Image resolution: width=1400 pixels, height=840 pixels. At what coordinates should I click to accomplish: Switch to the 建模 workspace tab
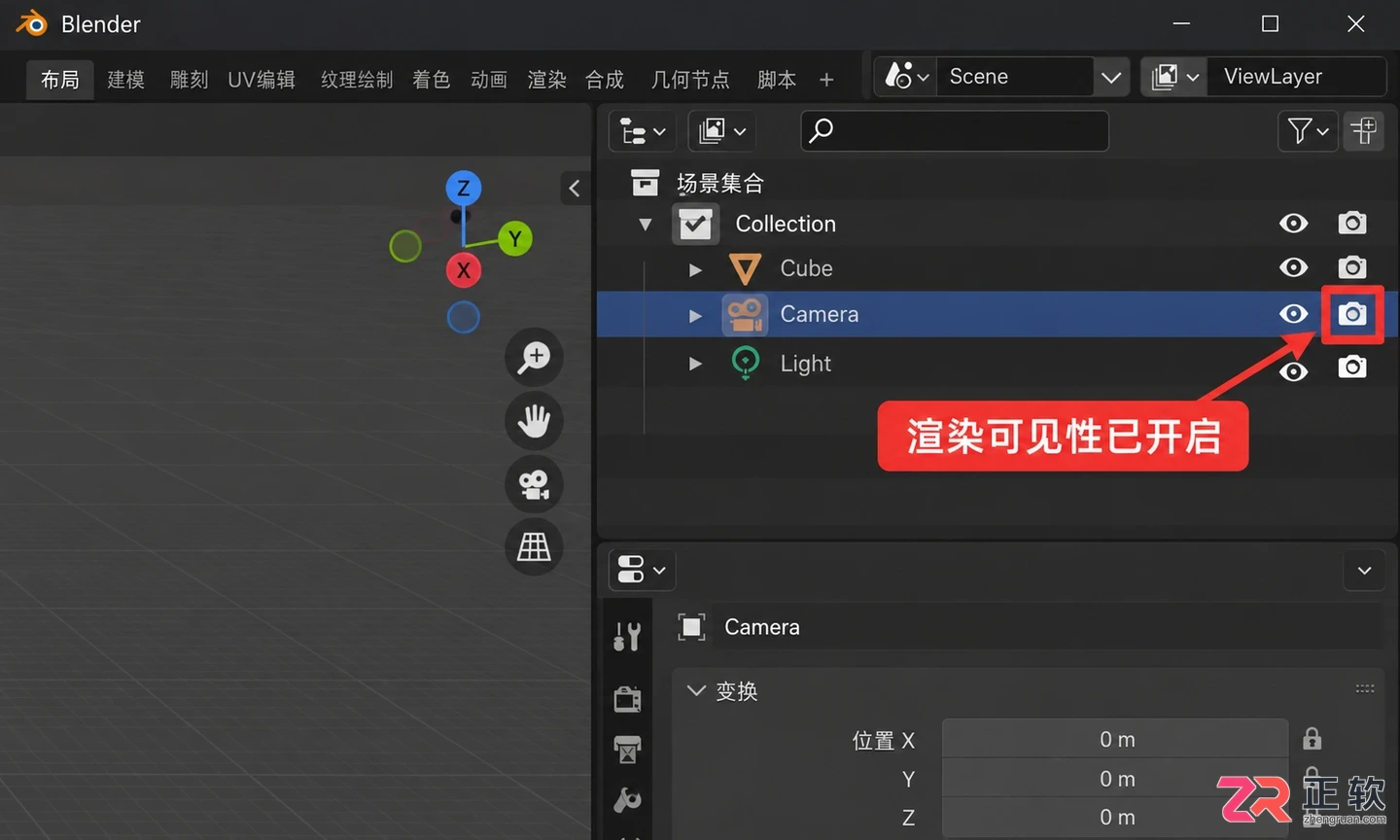coord(125,79)
